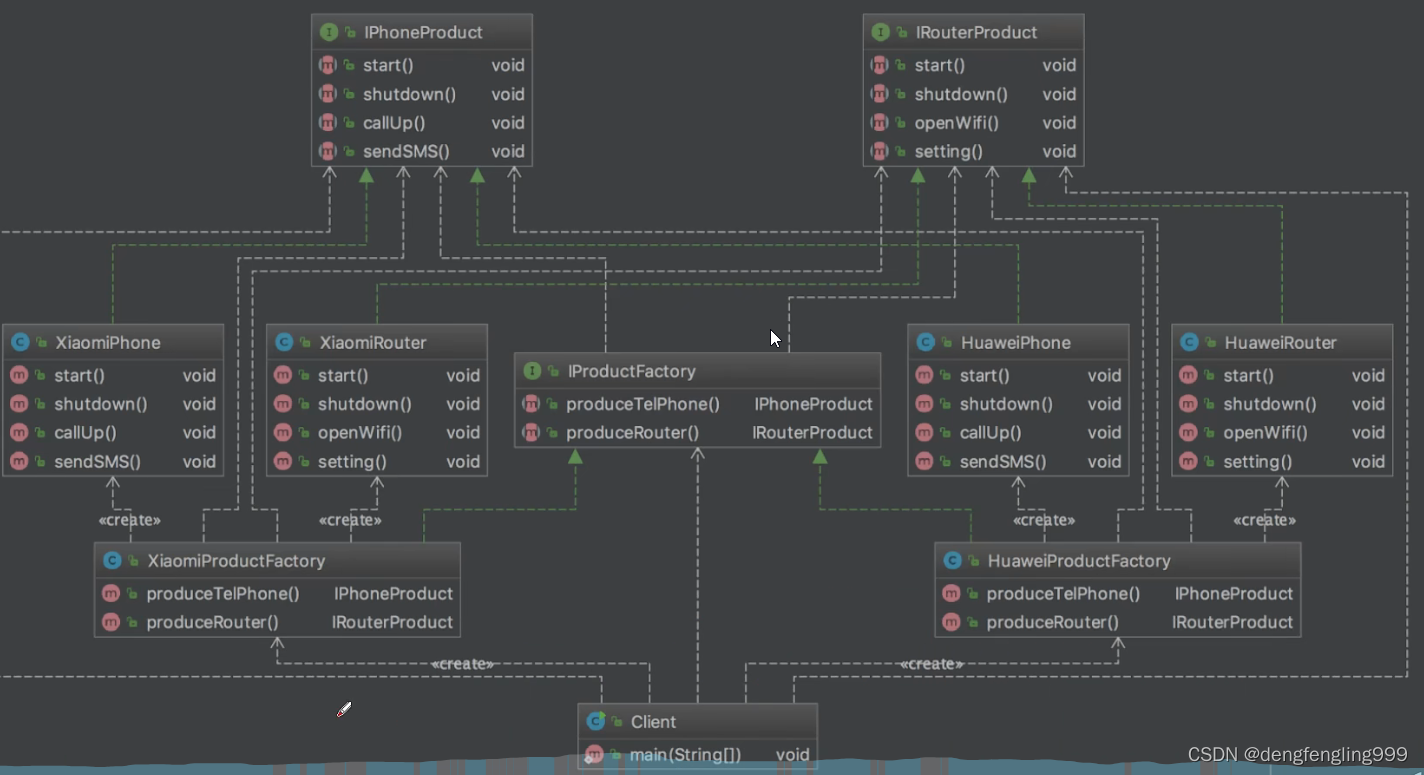Select the XiaomiProductFactory node title

(236, 561)
